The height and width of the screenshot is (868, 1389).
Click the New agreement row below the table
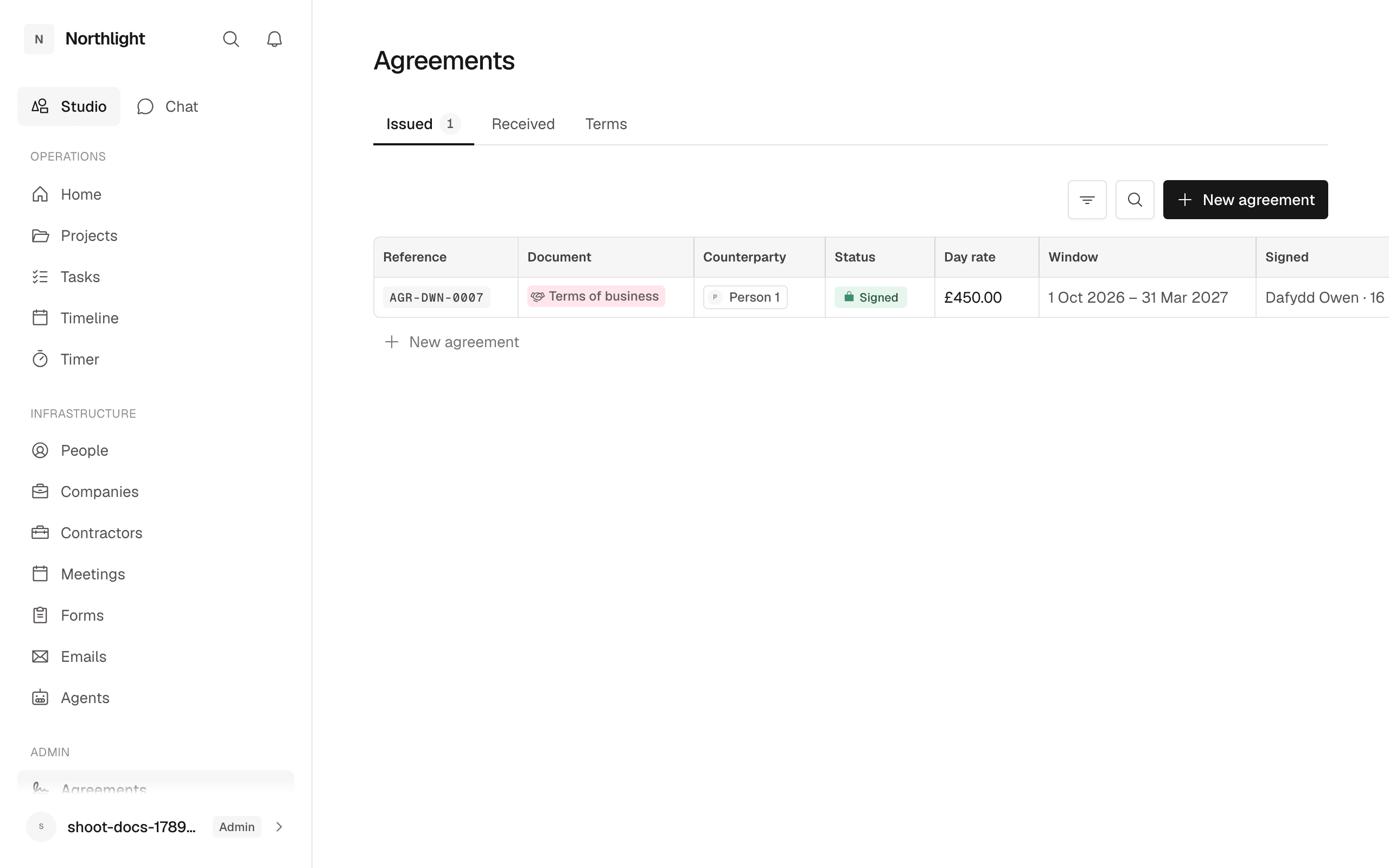pos(452,342)
